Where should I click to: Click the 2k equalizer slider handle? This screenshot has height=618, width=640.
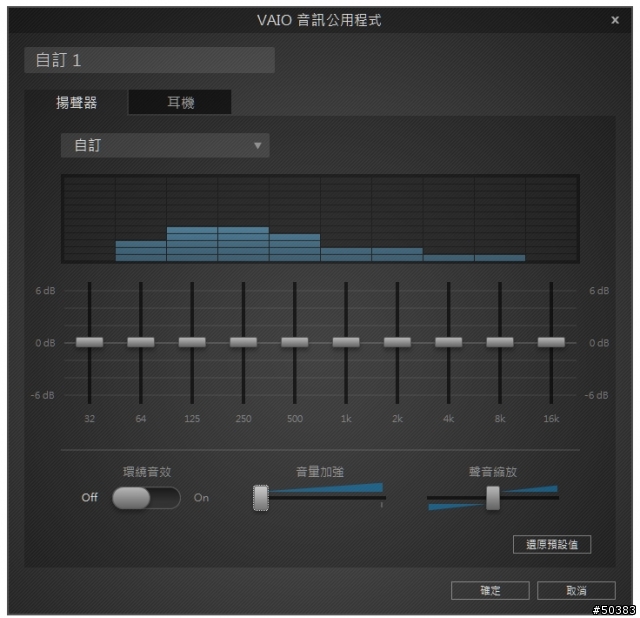397,342
